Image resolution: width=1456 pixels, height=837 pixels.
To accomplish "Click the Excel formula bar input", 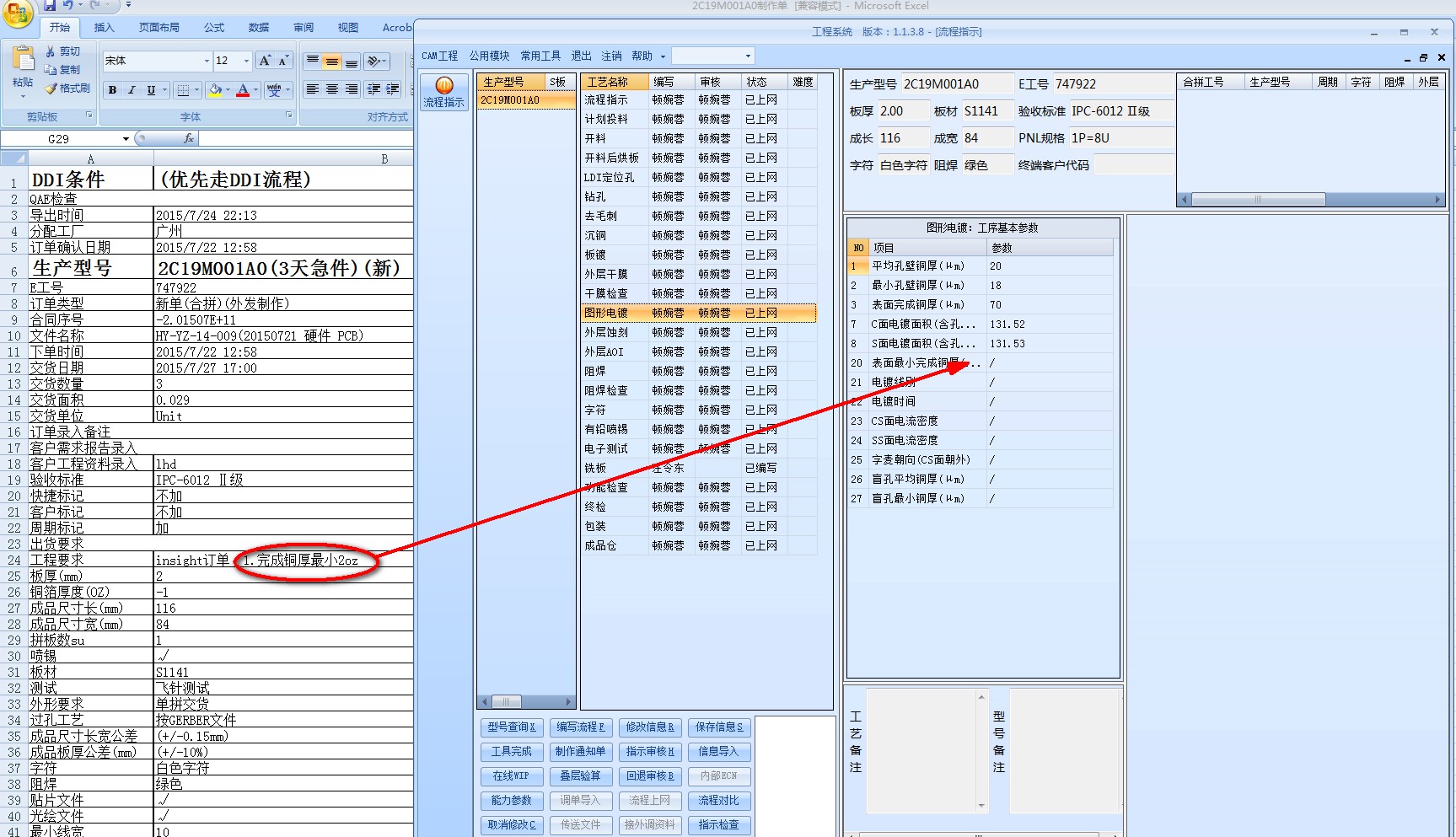I will pos(305,138).
